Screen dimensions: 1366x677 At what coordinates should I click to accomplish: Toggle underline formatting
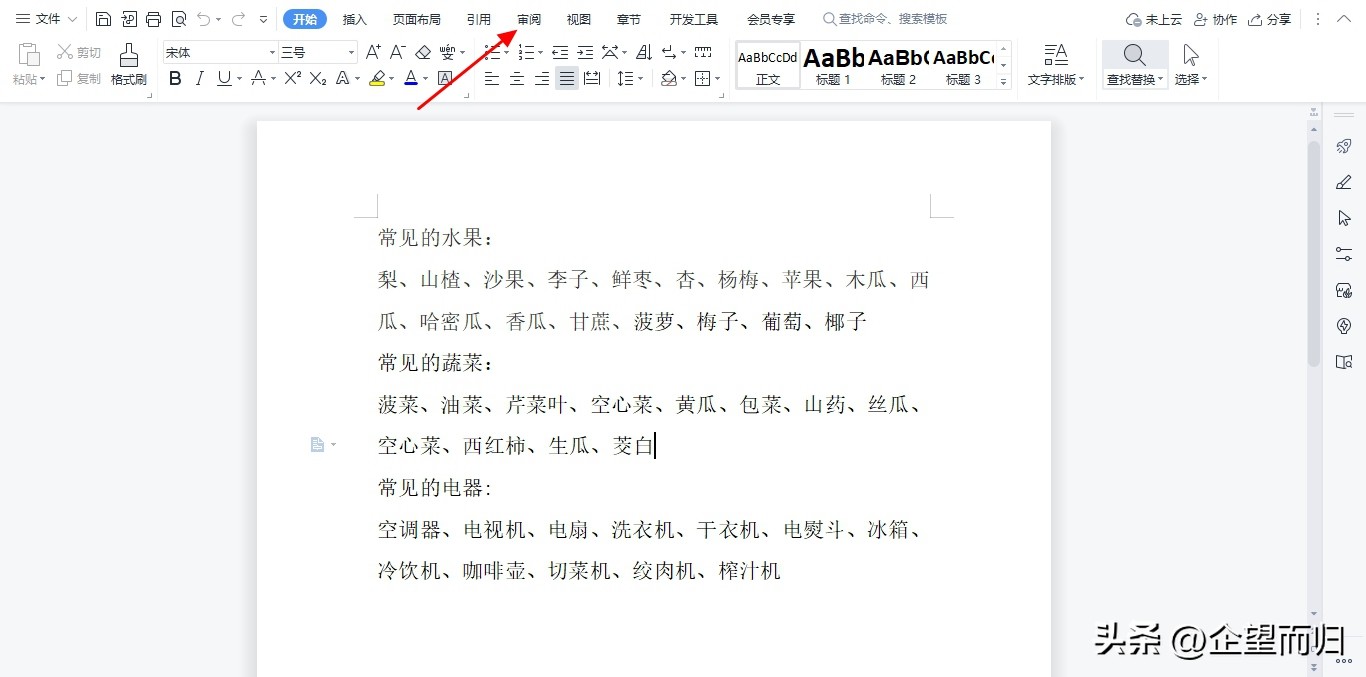[x=223, y=78]
